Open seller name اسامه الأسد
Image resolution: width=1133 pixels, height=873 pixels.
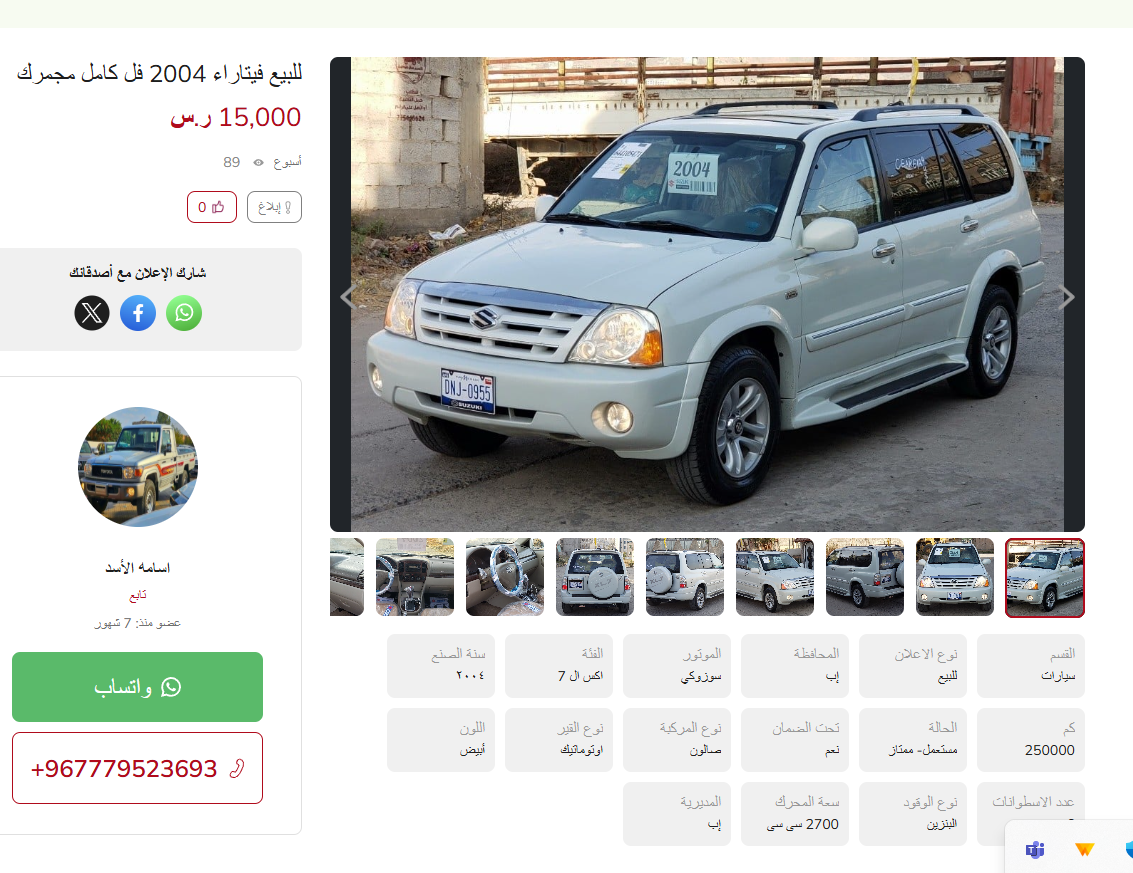coord(137,568)
